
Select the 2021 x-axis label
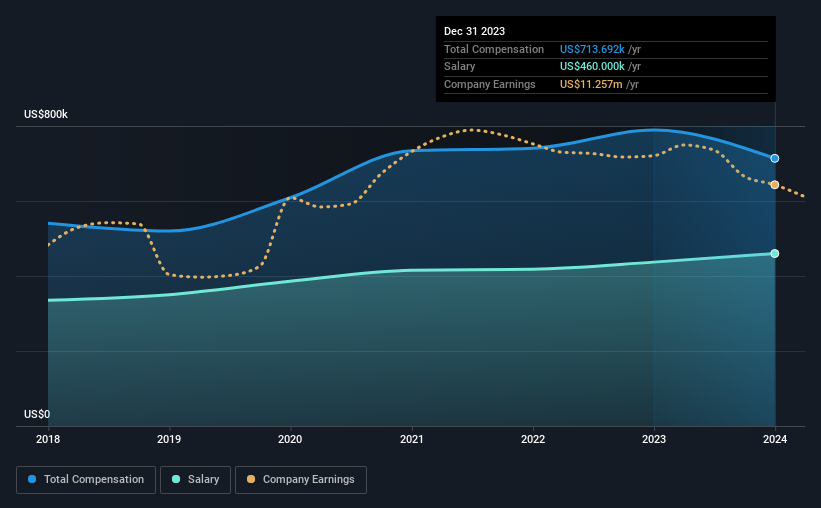tap(412, 439)
